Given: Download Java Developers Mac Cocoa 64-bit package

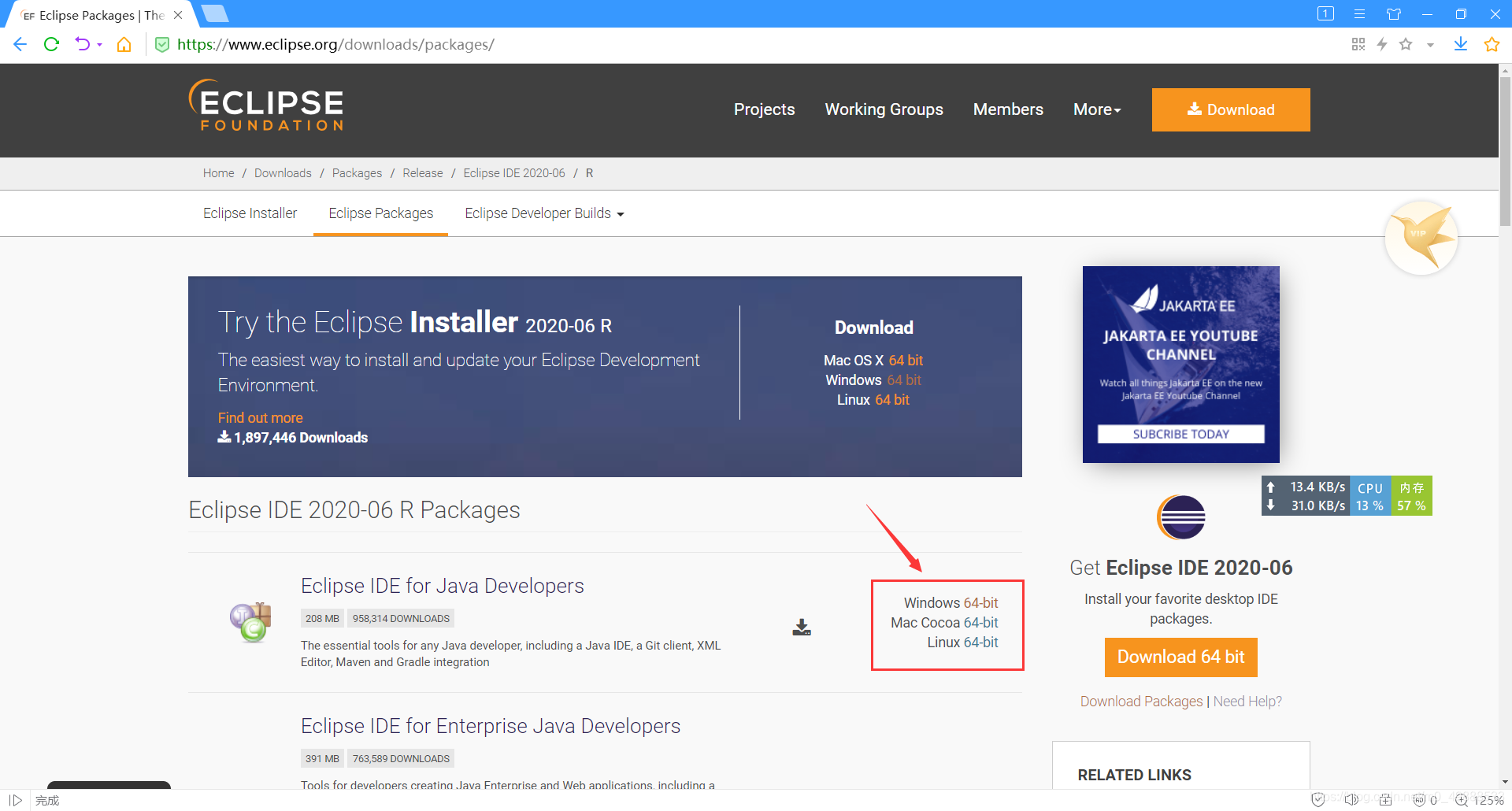Looking at the screenshot, I should pos(980,623).
